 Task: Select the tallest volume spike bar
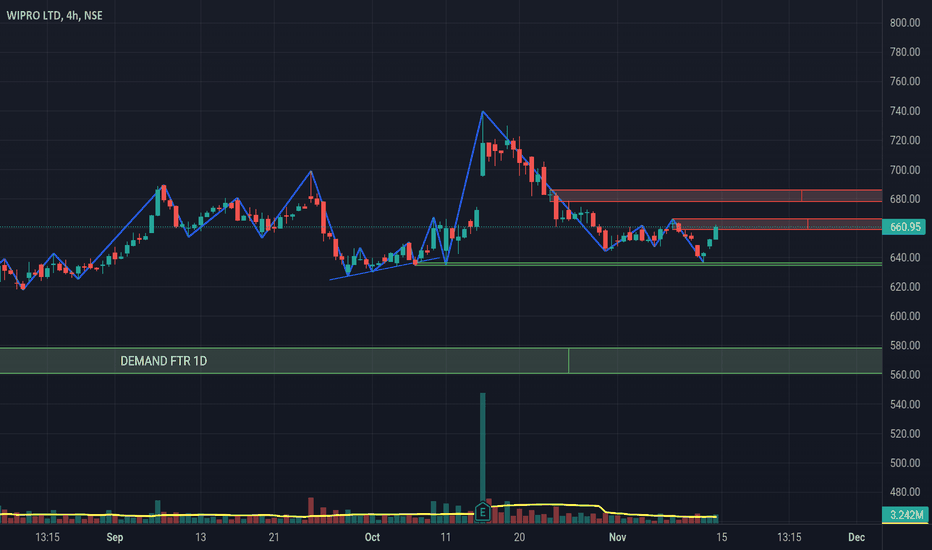click(x=483, y=447)
